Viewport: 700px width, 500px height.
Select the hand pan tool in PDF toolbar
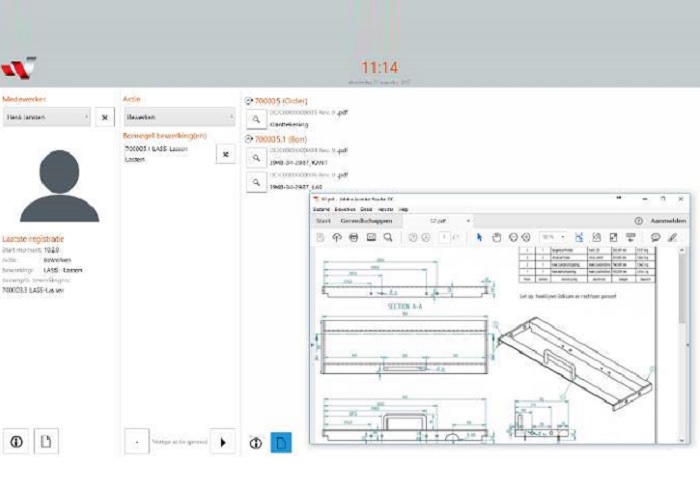pyautogui.click(x=496, y=237)
